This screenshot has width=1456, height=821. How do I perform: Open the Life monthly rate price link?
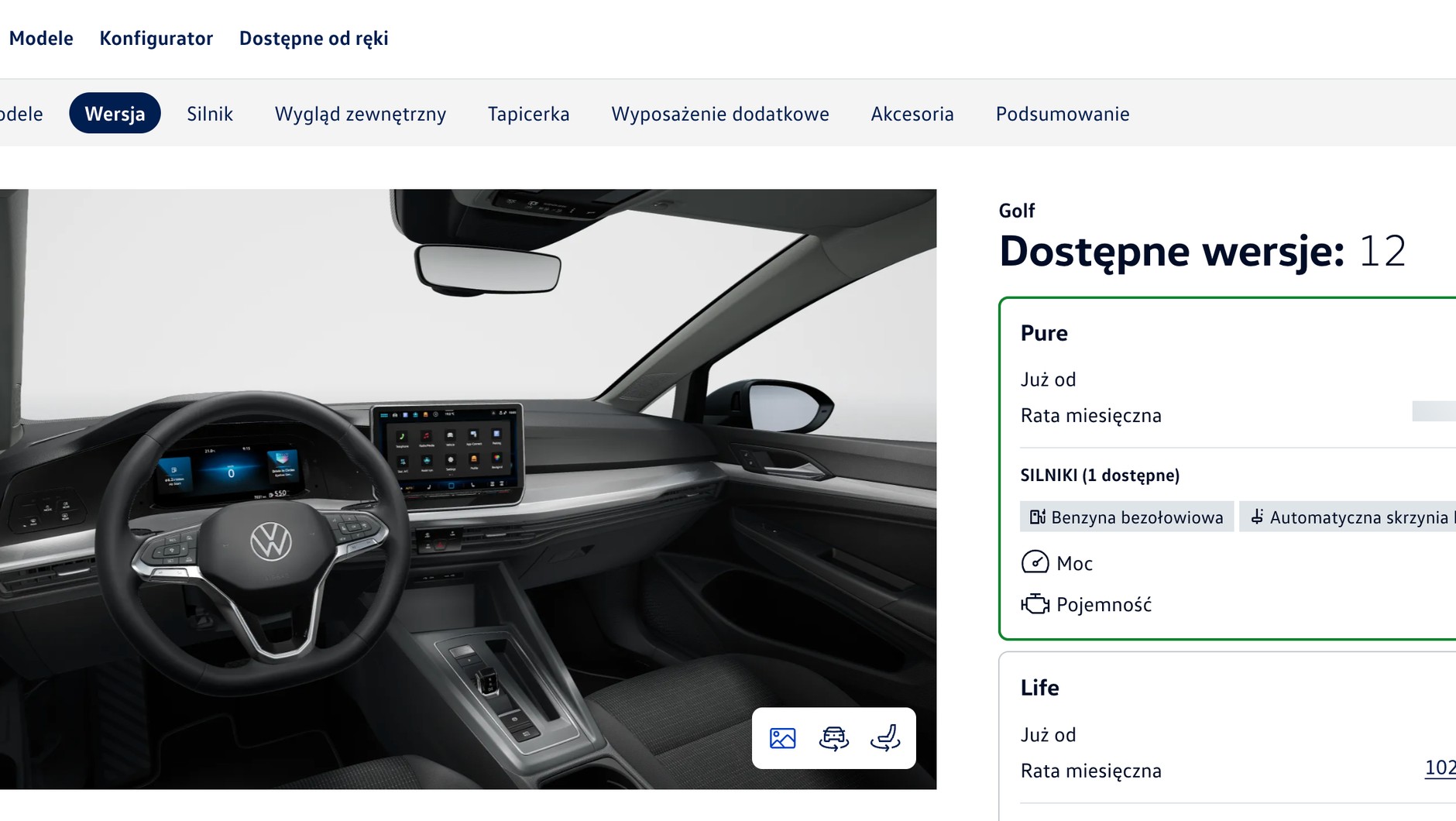[x=1440, y=768]
